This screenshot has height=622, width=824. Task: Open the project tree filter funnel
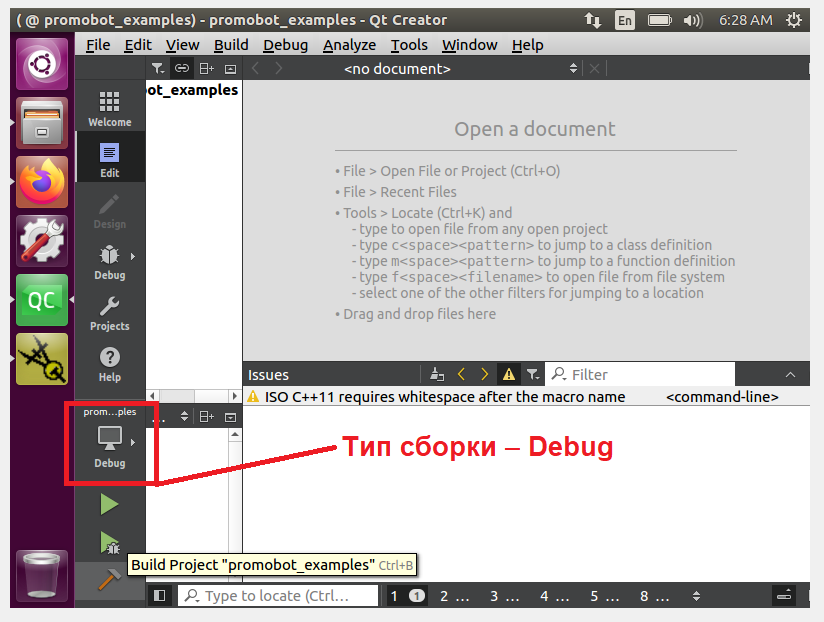[x=158, y=68]
